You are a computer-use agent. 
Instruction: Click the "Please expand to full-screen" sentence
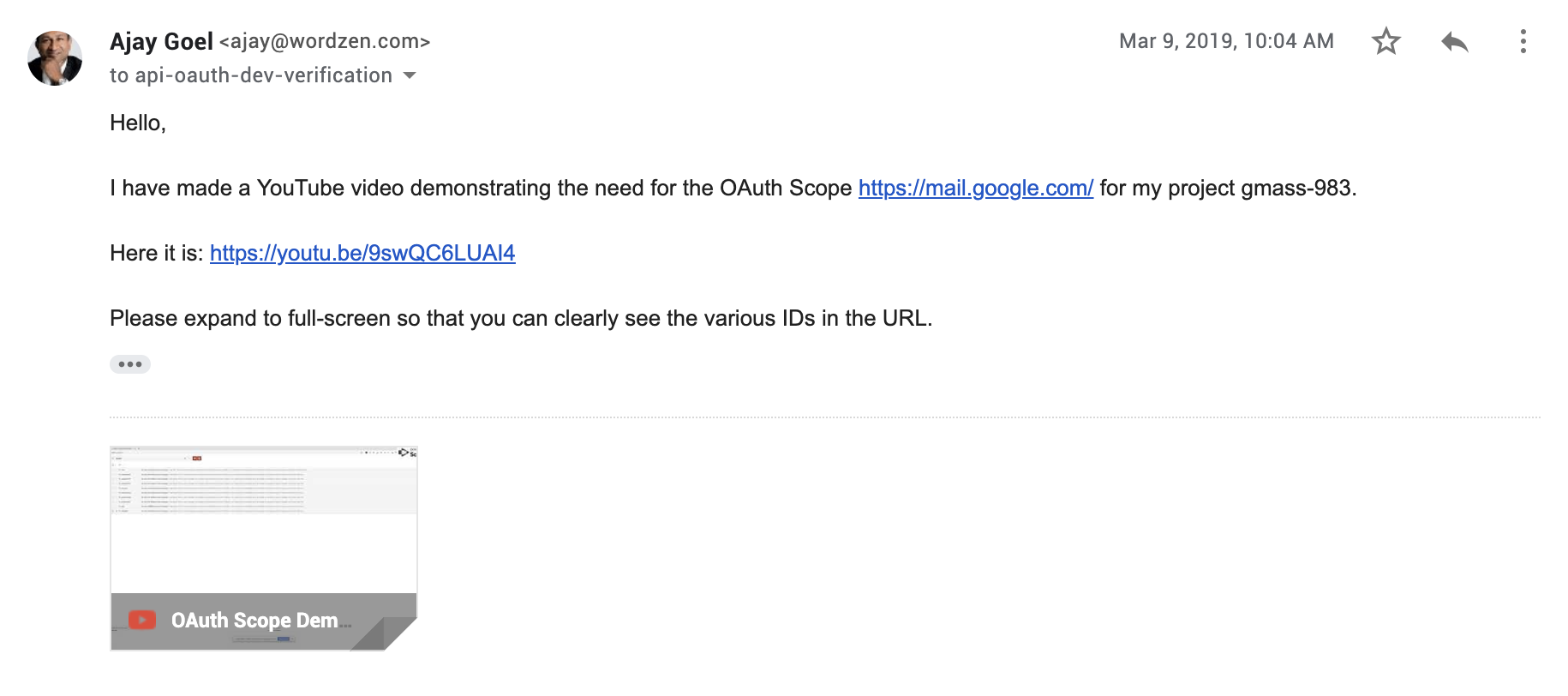point(521,318)
